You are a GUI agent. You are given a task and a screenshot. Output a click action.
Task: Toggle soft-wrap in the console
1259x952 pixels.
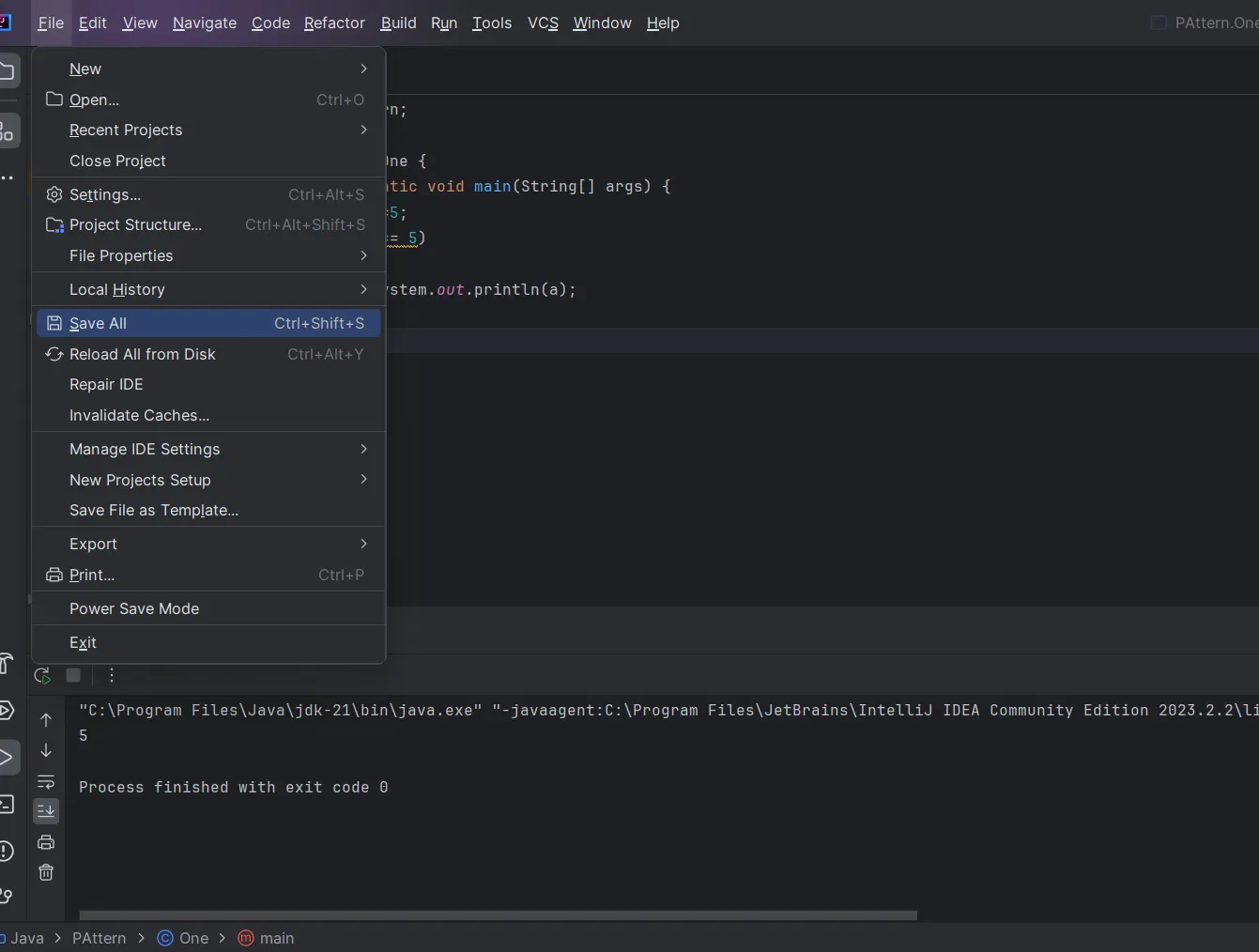click(46, 782)
